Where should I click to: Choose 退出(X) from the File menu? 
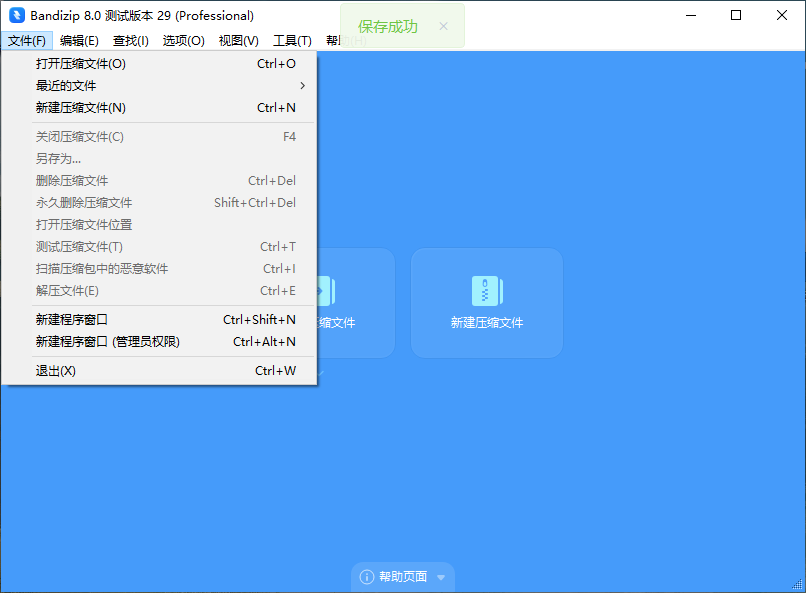click(159, 371)
